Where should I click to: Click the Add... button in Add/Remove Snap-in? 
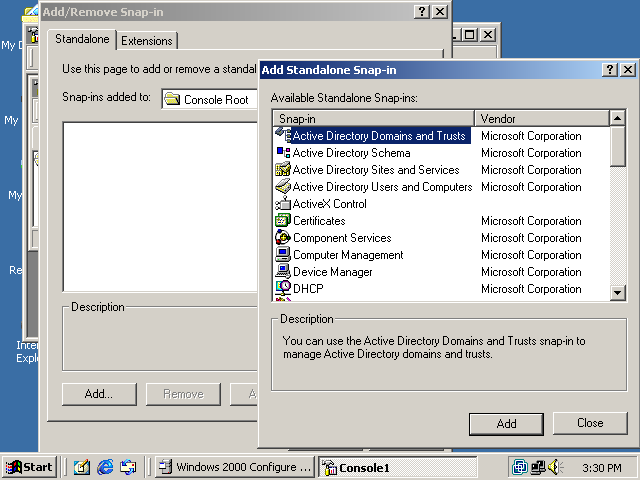pos(99,394)
